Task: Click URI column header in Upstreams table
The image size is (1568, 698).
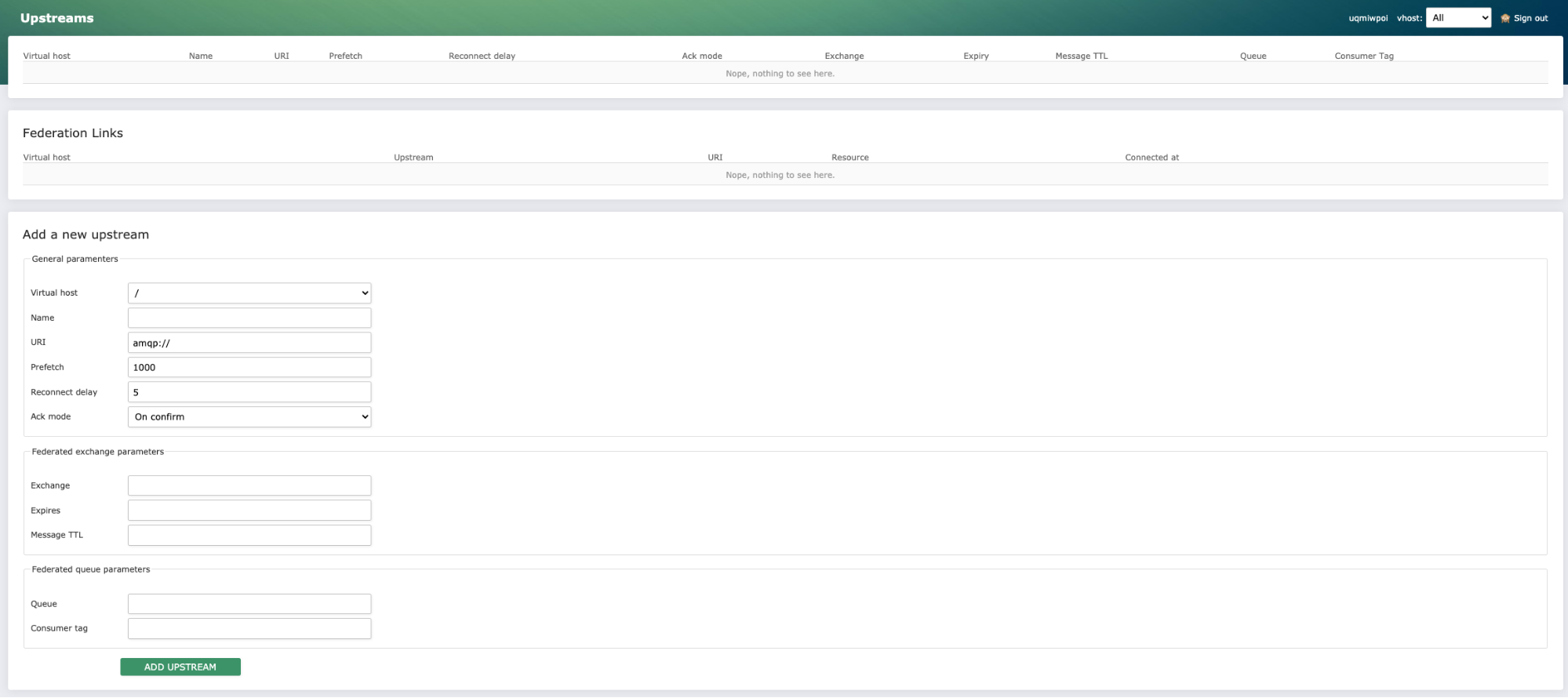Action: coord(282,56)
